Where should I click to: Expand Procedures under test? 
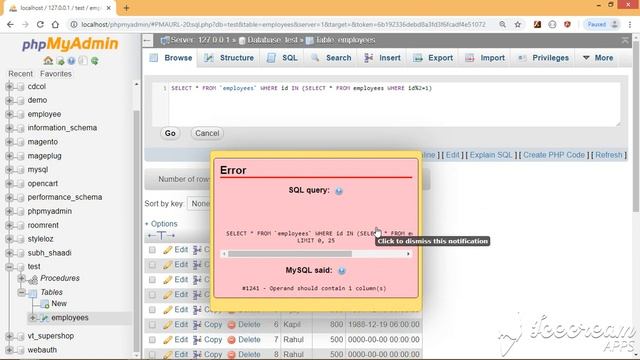21,278
